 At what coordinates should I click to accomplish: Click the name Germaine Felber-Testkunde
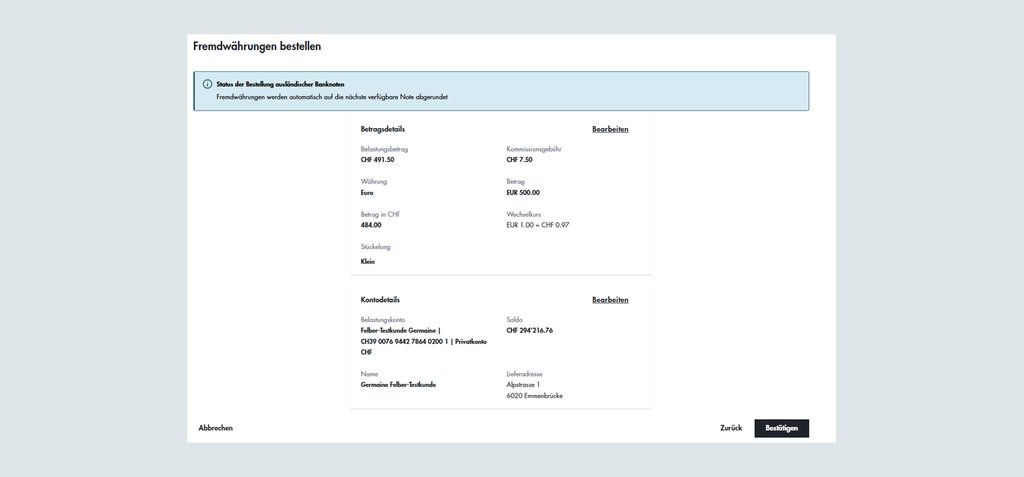(398, 385)
